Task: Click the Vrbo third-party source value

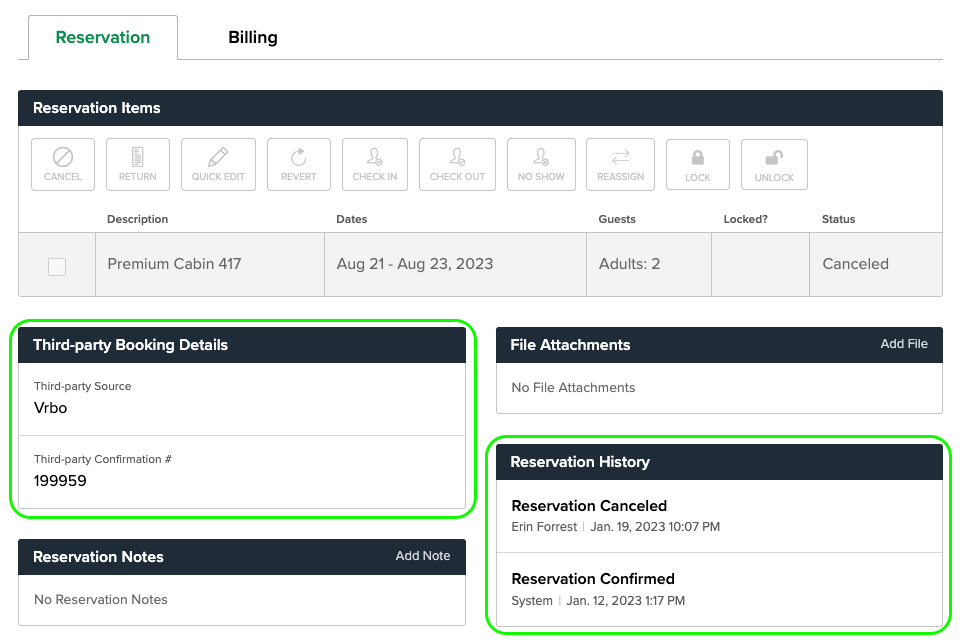Action: [50, 408]
